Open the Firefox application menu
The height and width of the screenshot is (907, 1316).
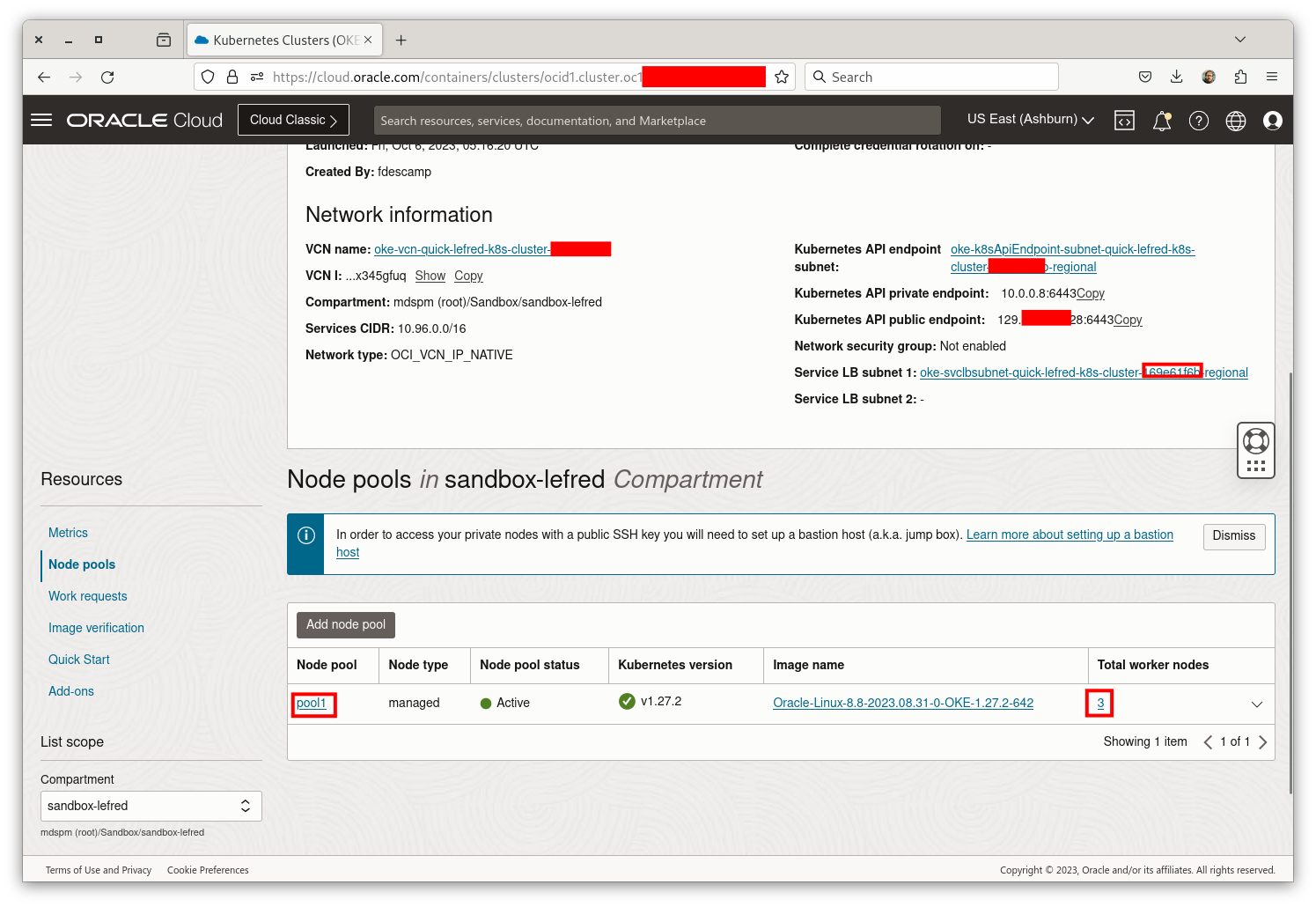(1272, 77)
